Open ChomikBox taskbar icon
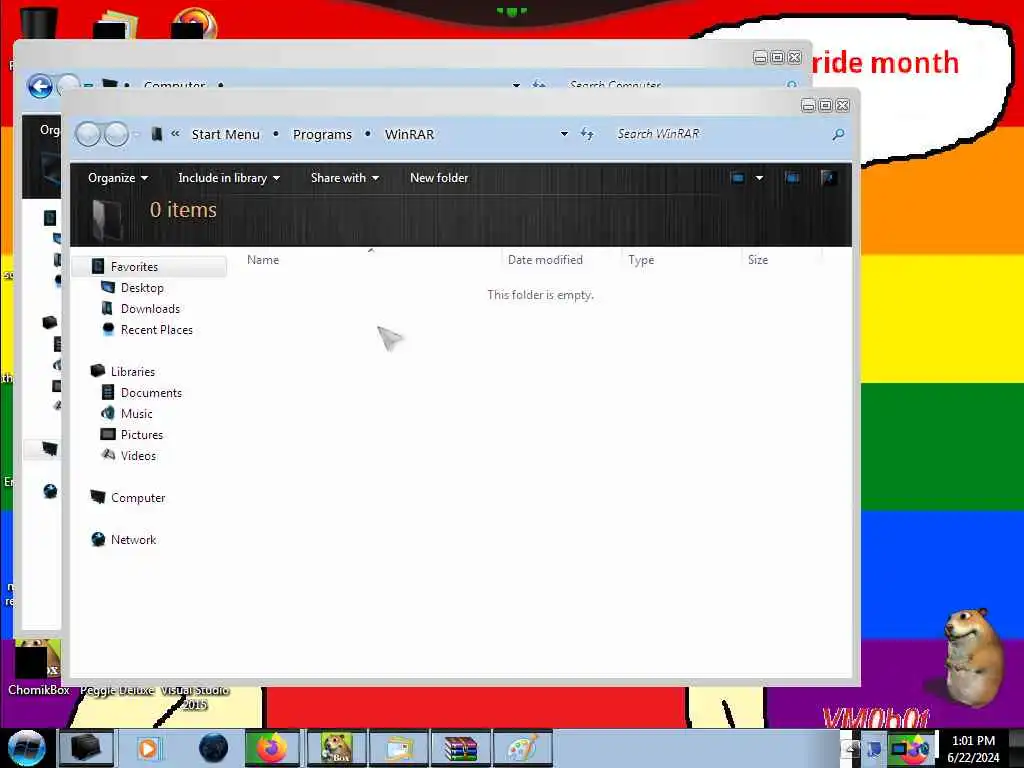This screenshot has width=1024, height=768. [x=337, y=748]
